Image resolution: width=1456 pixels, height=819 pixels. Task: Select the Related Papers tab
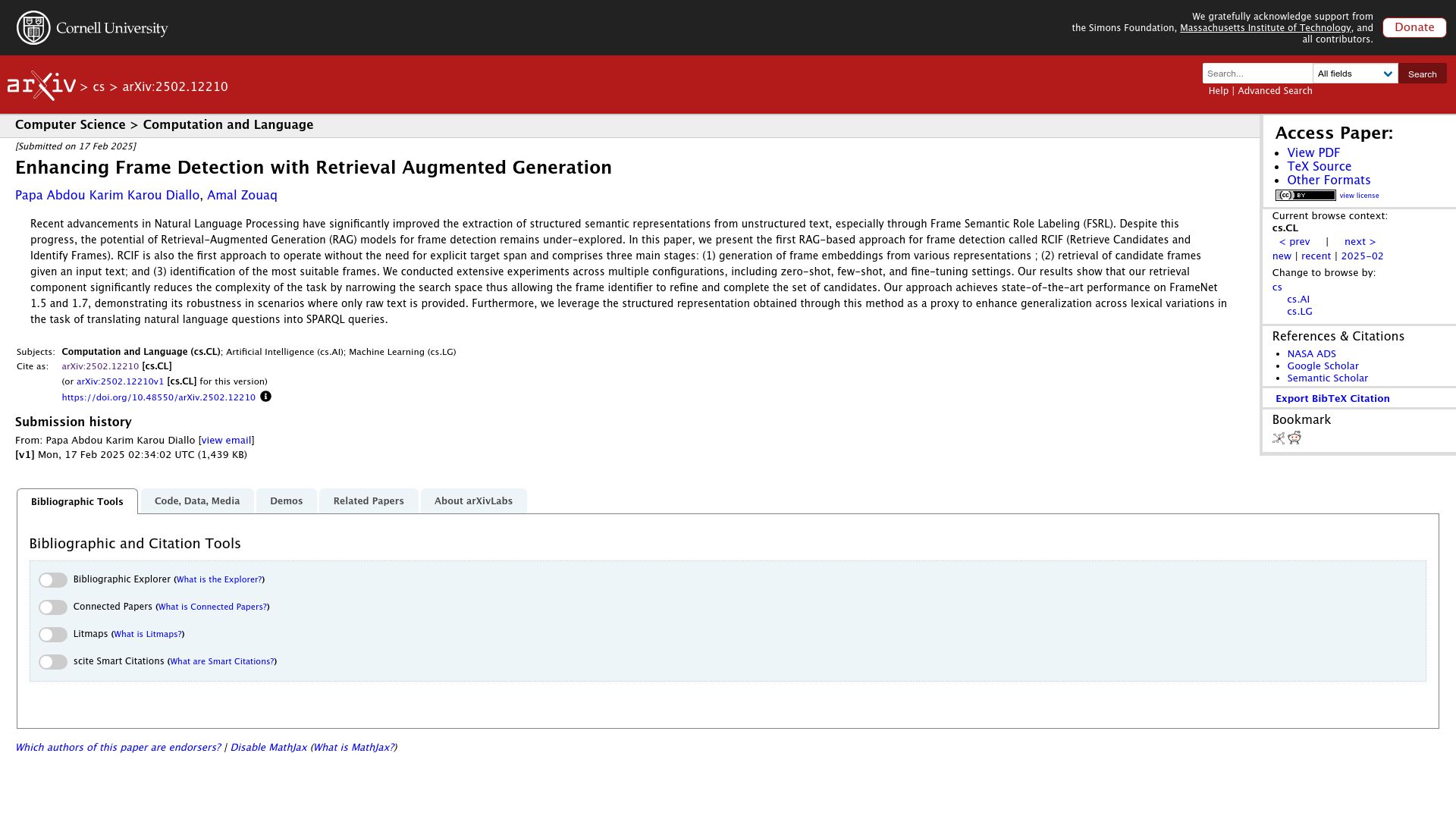tap(369, 501)
